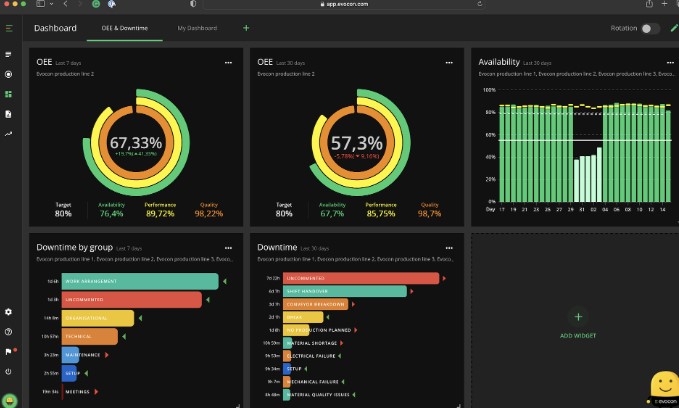Open options menu for Downtime by group widget
This screenshot has width=679, height=408.
(x=227, y=246)
